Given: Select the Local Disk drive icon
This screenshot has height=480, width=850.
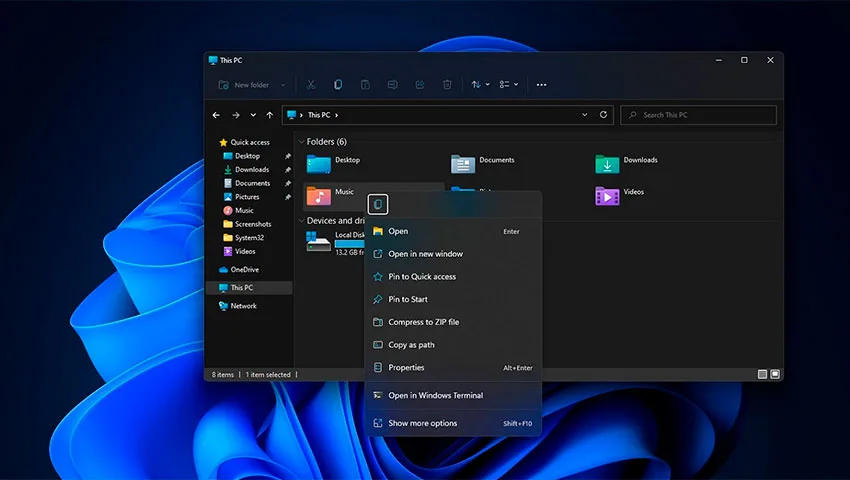Looking at the screenshot, I should (x=318, y=241).
